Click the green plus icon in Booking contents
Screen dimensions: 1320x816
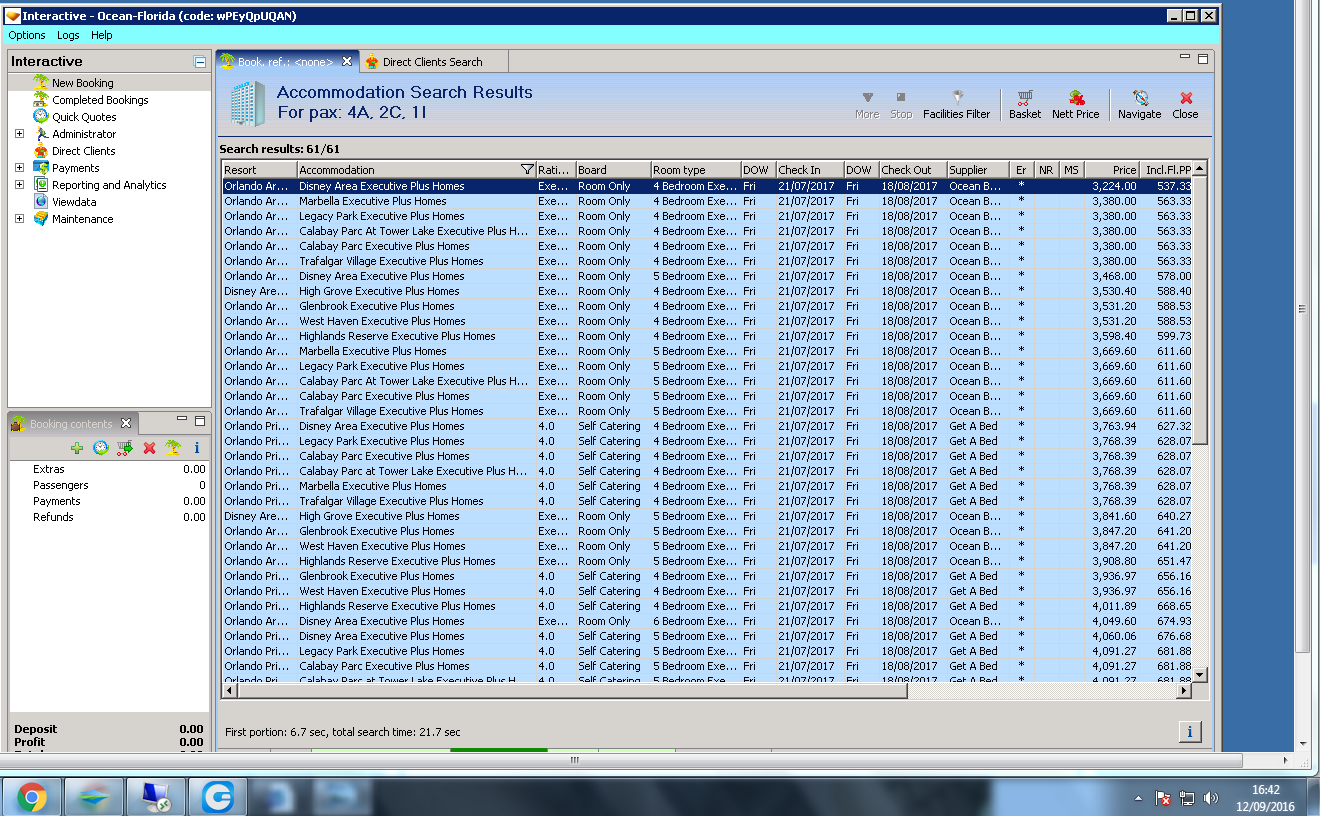coord(77,448)
